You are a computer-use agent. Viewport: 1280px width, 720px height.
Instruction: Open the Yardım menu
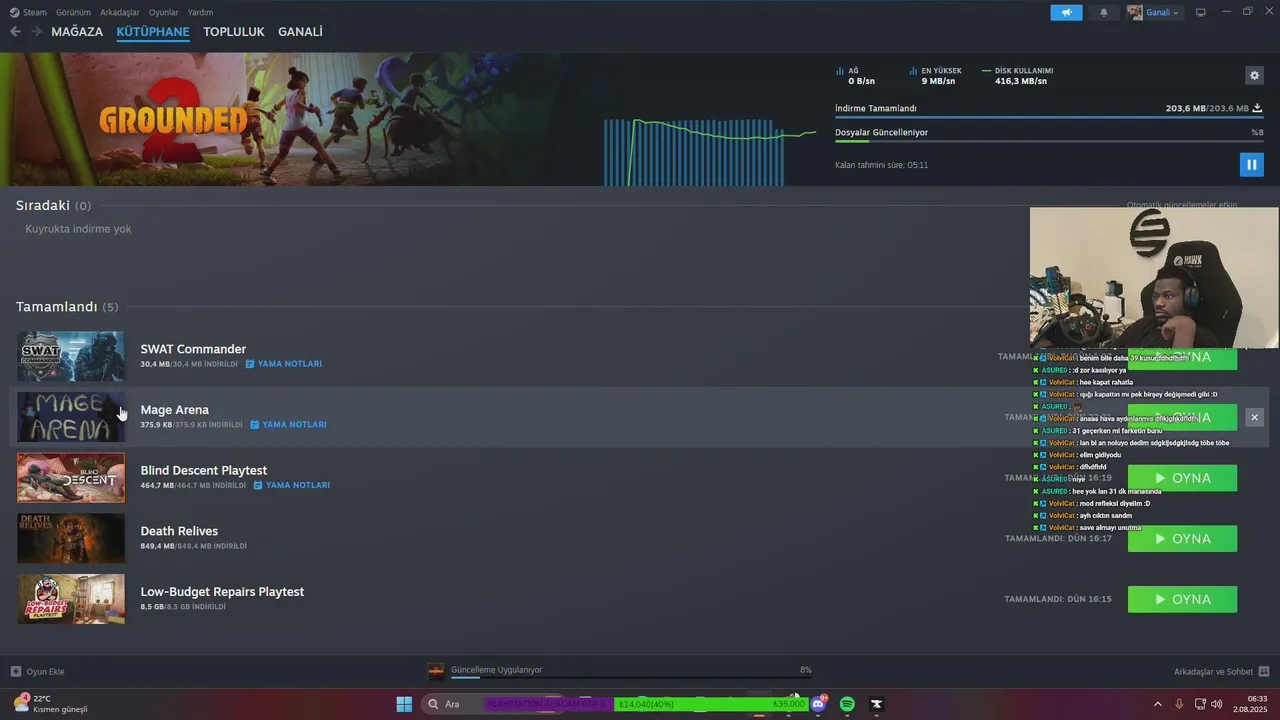click(200, 12)
